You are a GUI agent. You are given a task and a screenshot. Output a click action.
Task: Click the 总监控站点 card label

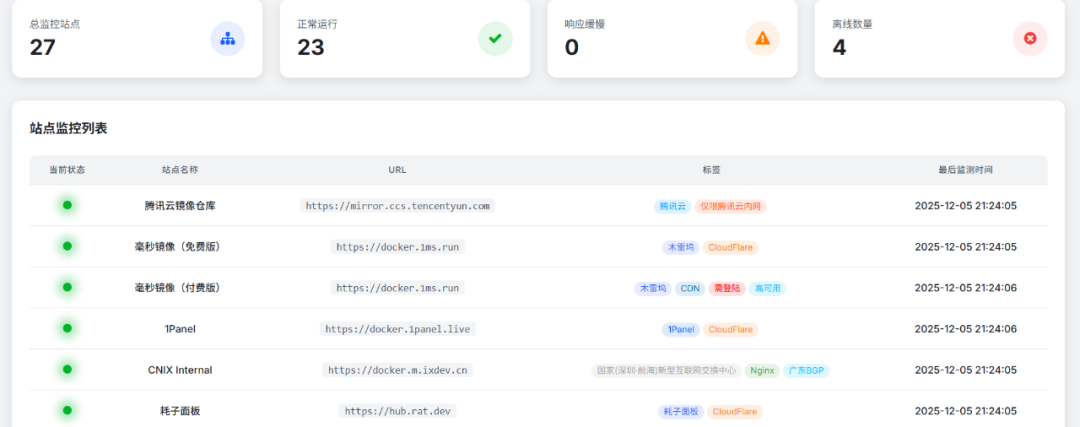coord(54,24)
